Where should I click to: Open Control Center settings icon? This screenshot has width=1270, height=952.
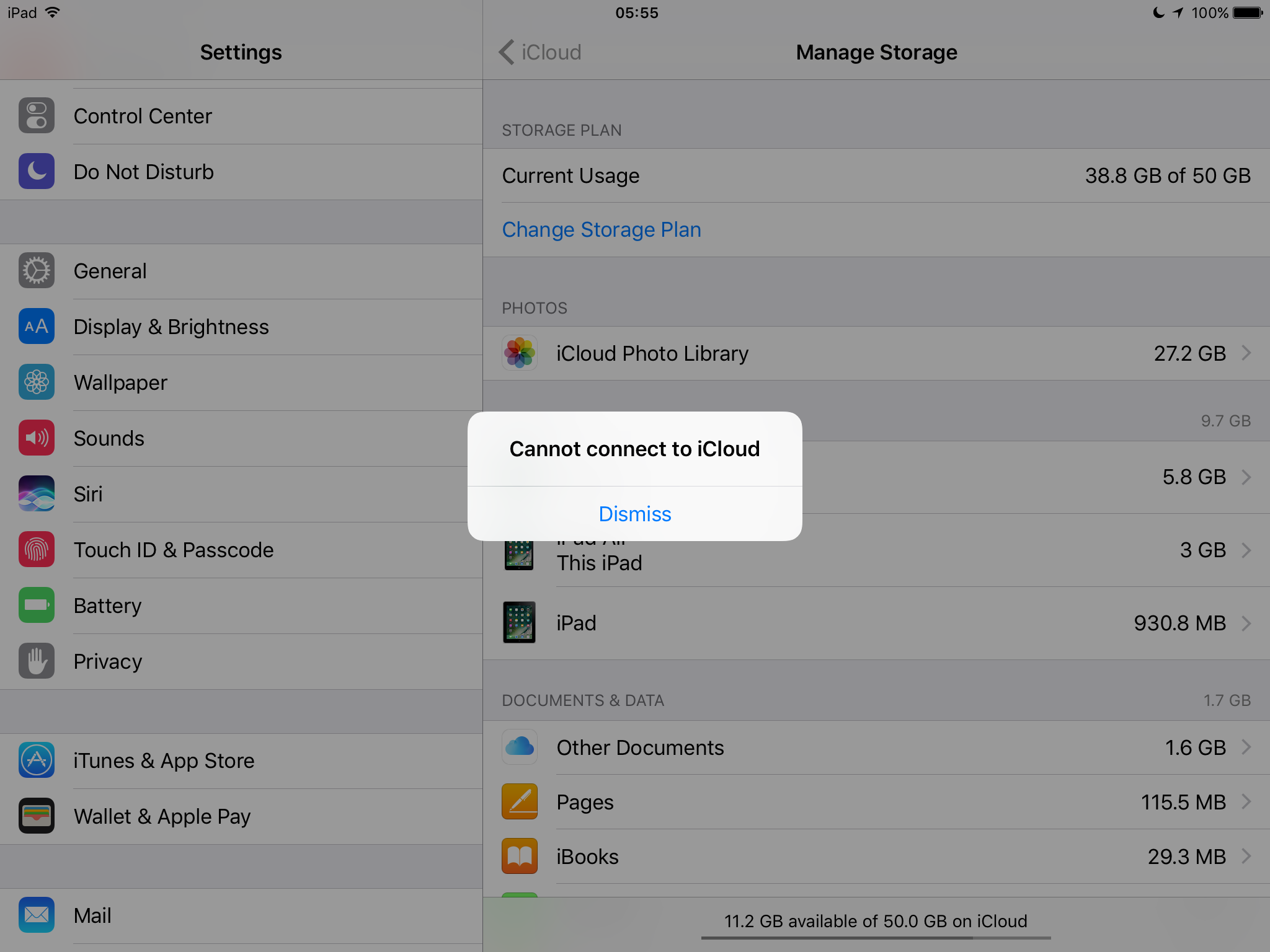click(x=37, y=116)
